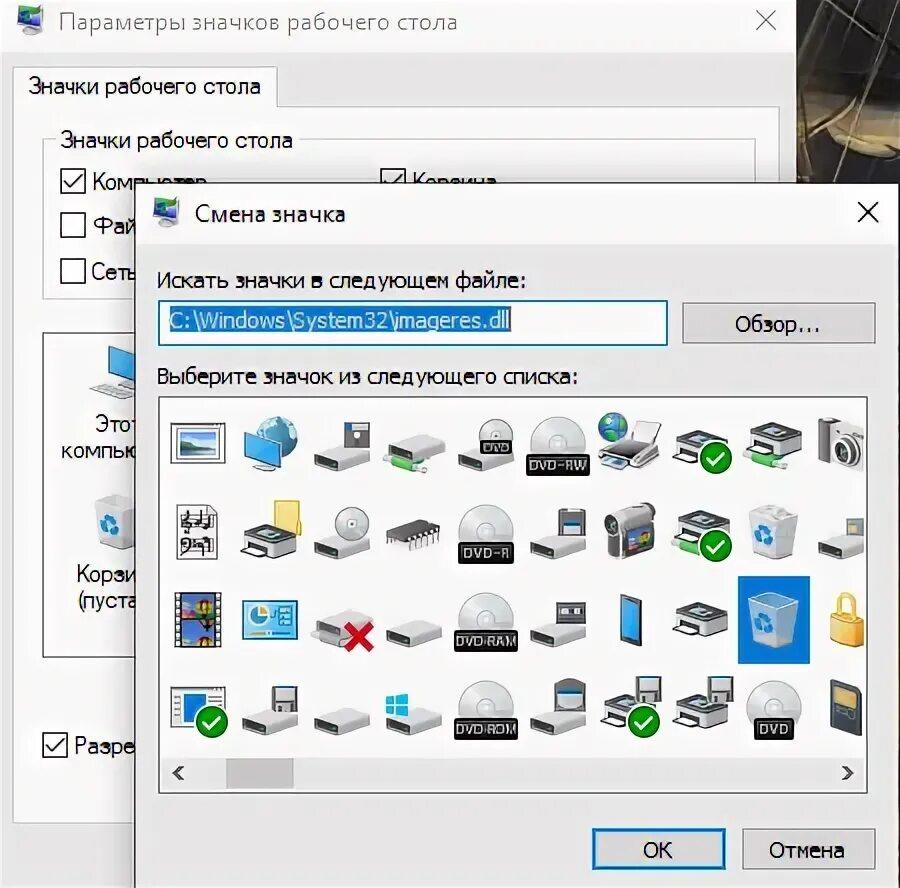This screenshot has width=900, height=888.
Task: Select the film strip video icon
Action: (x=198, y=620)
